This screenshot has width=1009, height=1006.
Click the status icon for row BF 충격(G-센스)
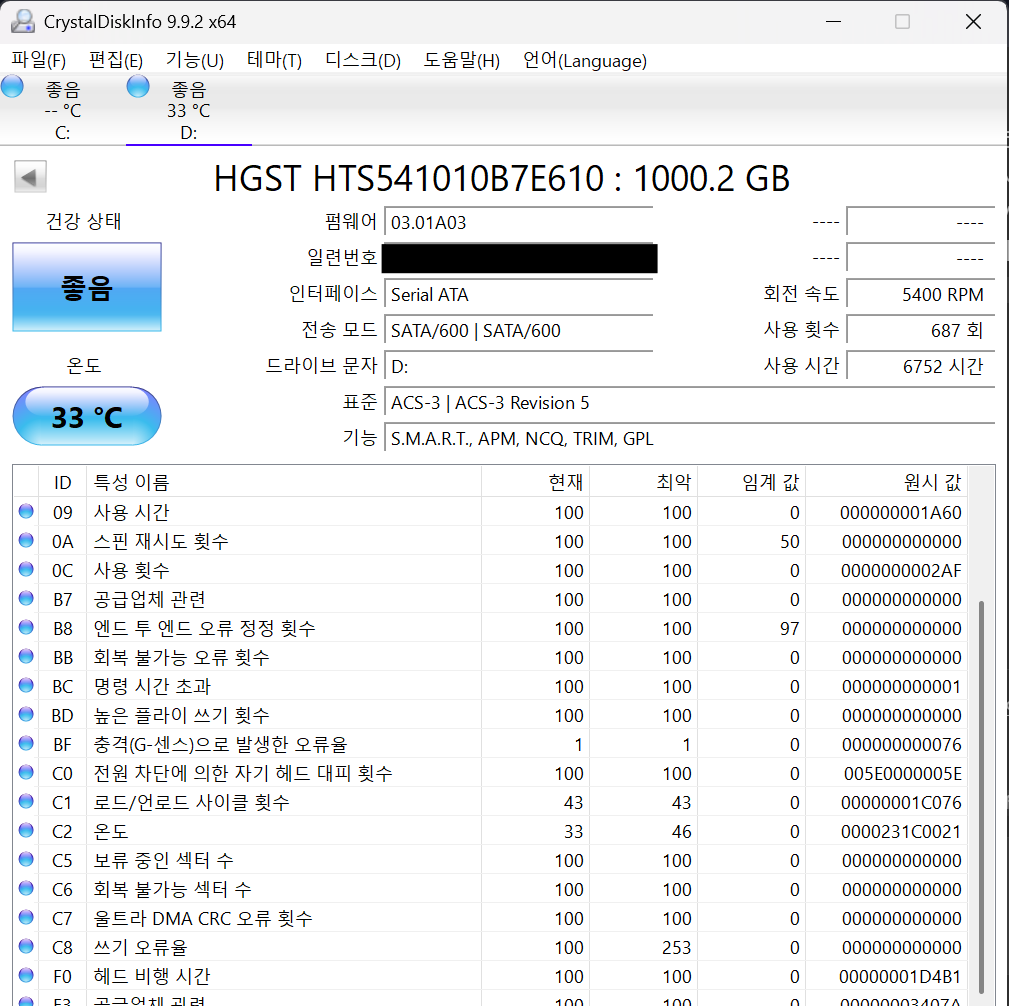[x=26, y=743]
